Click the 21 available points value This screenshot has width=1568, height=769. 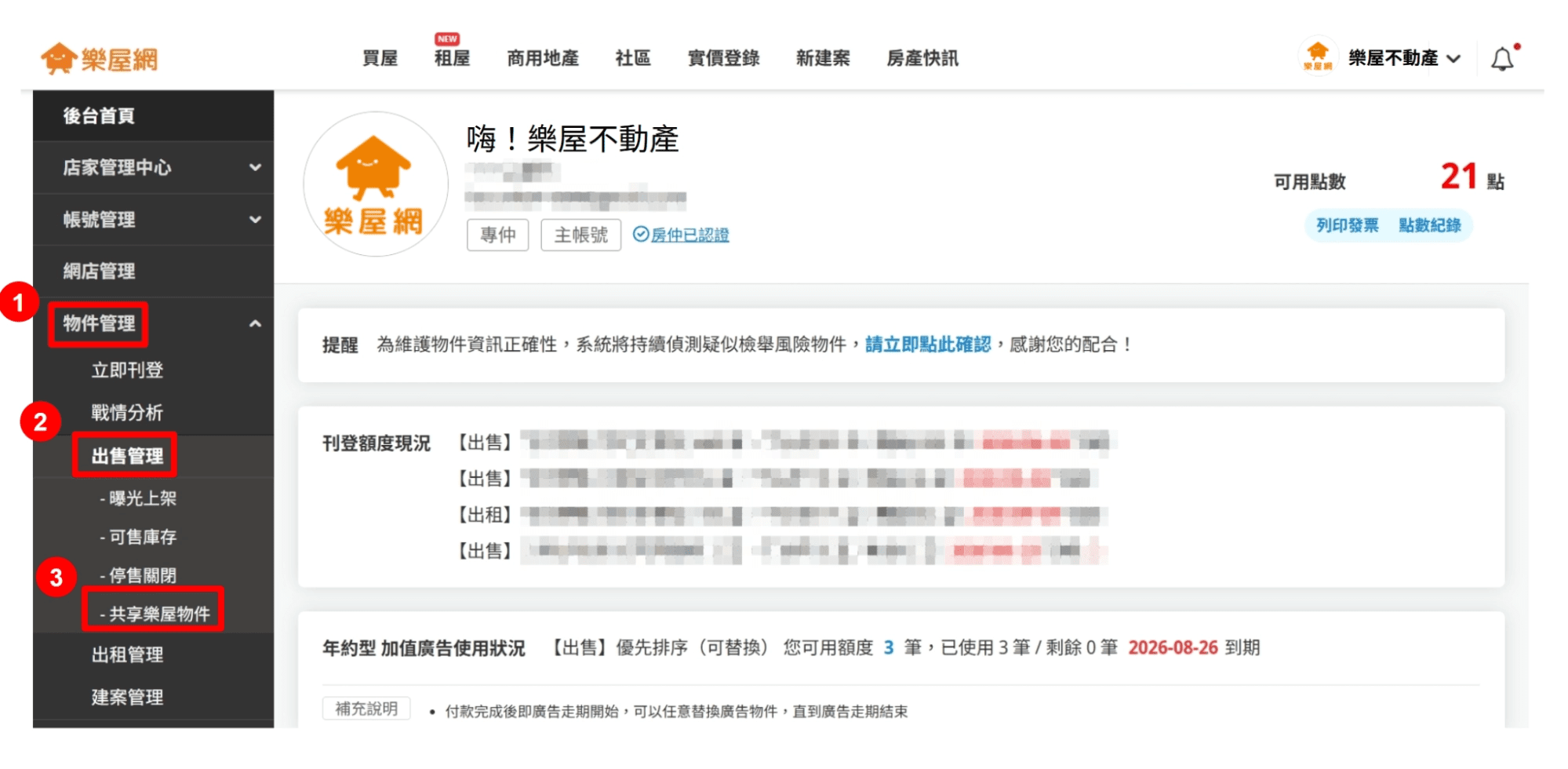(1459, 177)
